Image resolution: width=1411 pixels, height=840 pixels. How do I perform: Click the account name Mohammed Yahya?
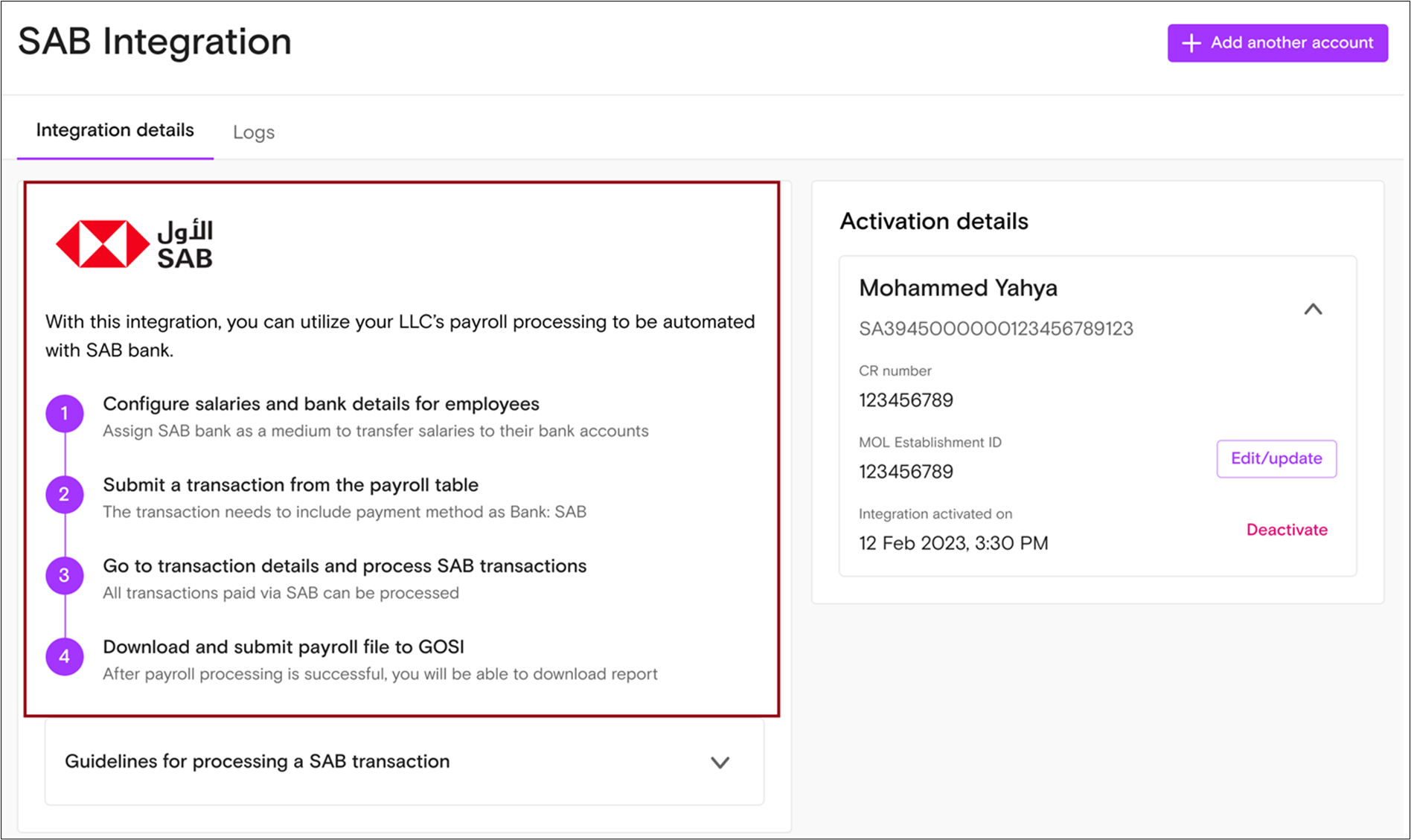click(x=958, y=288)
